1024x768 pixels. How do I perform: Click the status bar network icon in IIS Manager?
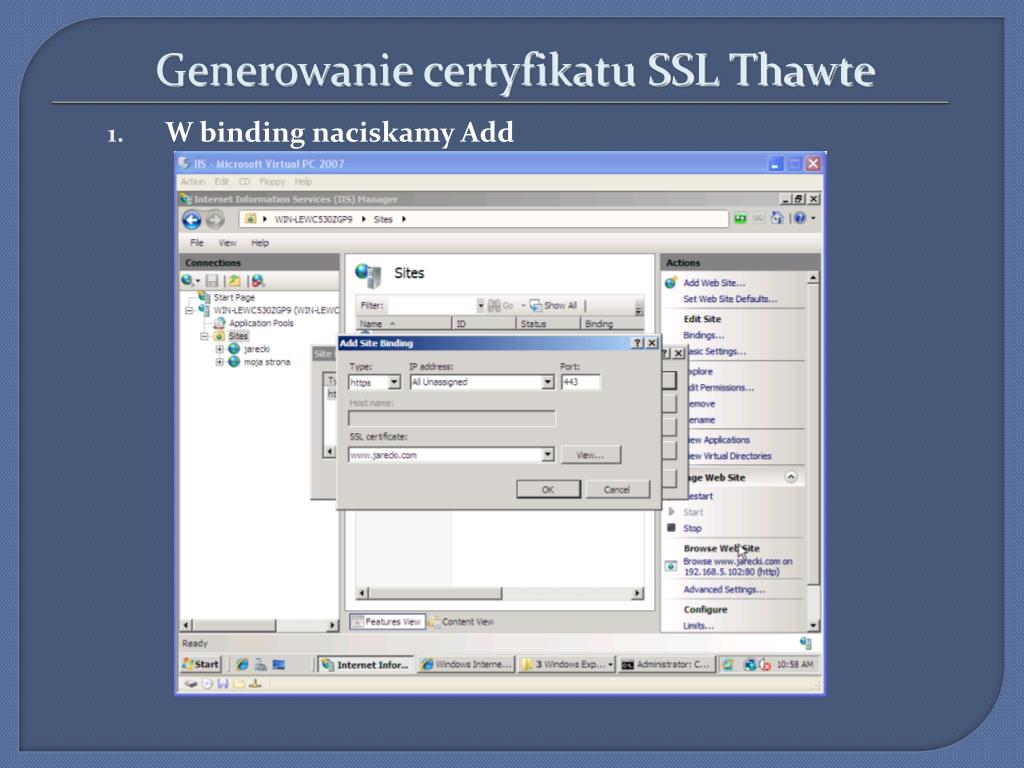coord(806,643)
